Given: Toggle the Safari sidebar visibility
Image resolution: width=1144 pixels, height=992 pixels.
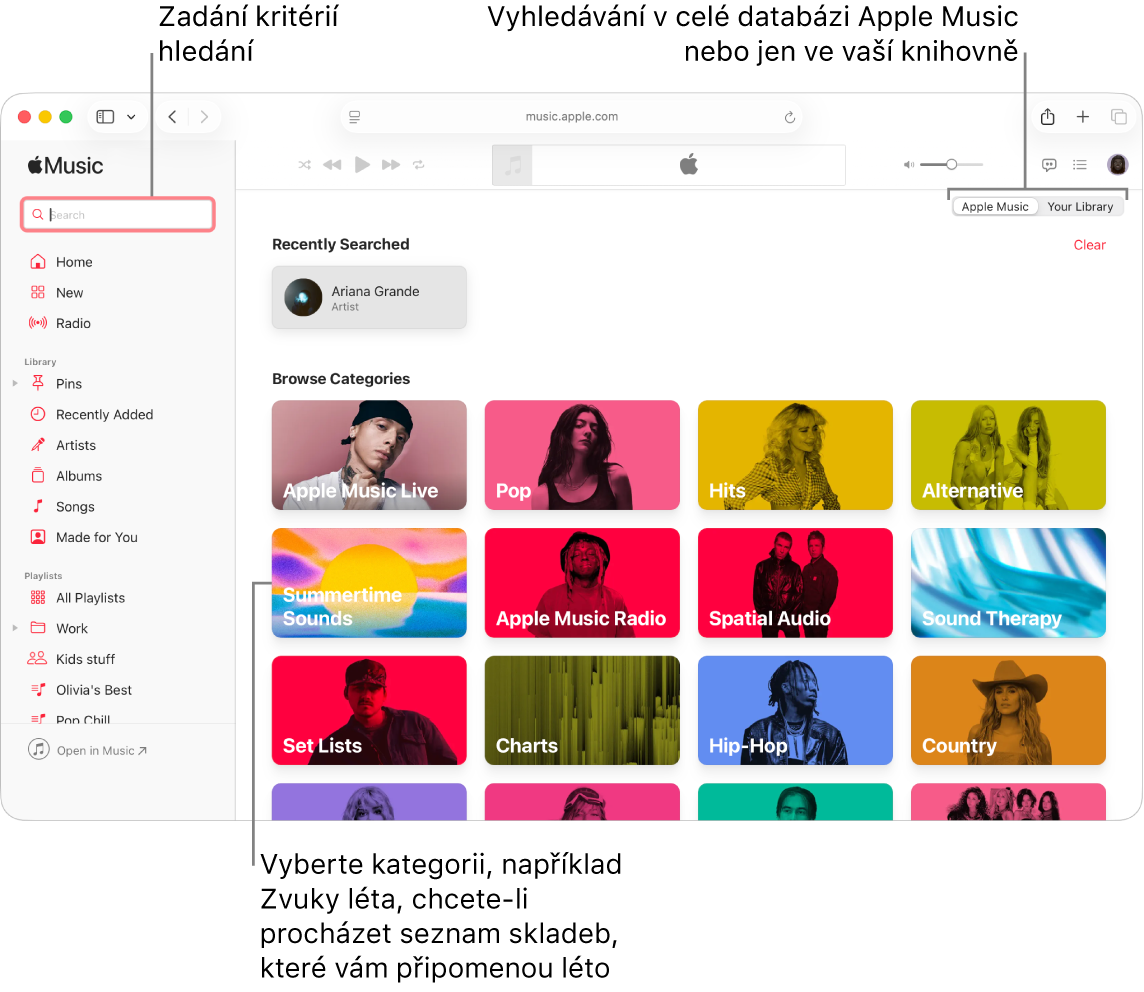Looking at the screenshot, I should tap(104, 116).
